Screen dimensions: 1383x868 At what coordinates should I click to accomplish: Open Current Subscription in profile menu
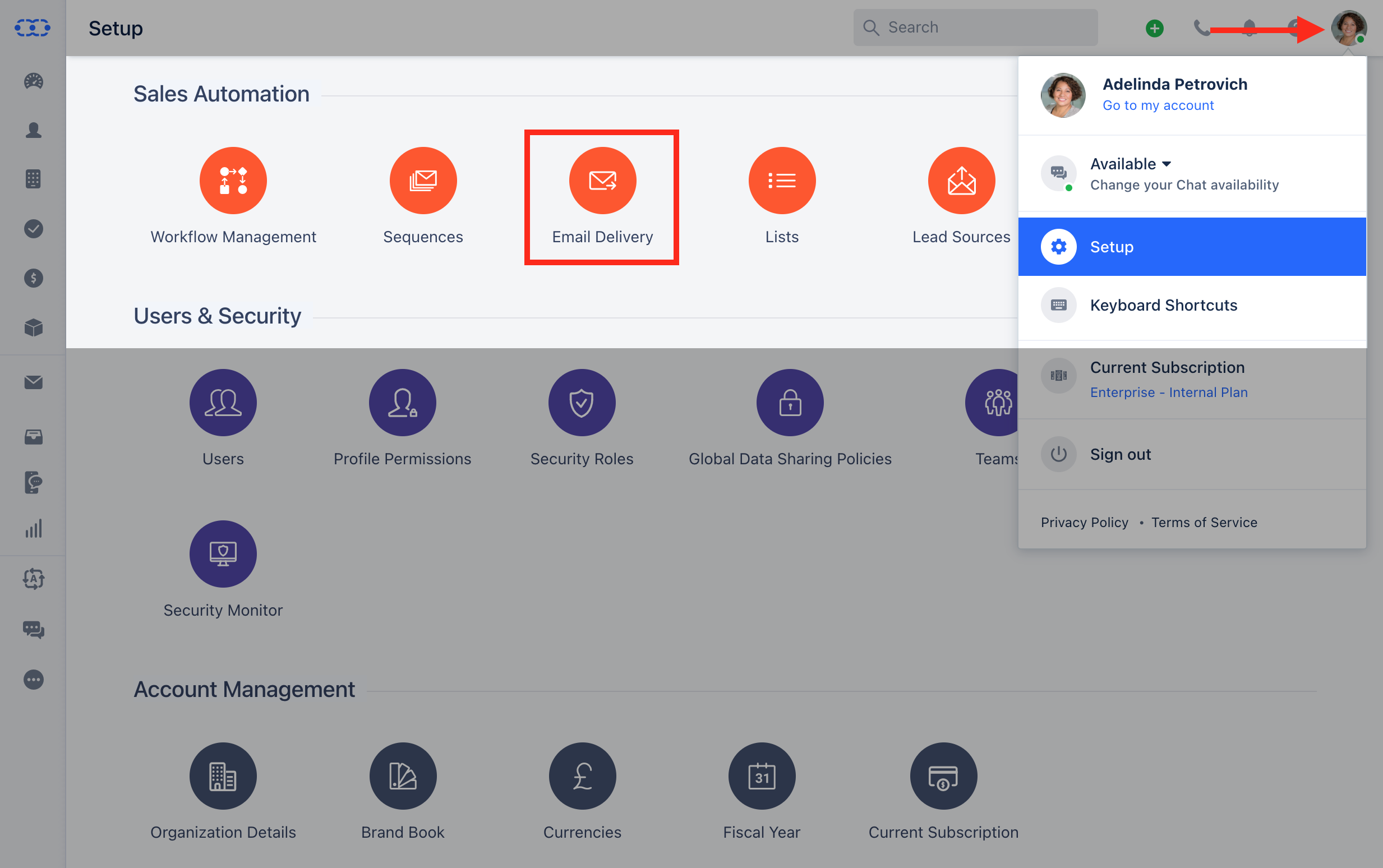pyautogui.click(x=1167, y=367)
